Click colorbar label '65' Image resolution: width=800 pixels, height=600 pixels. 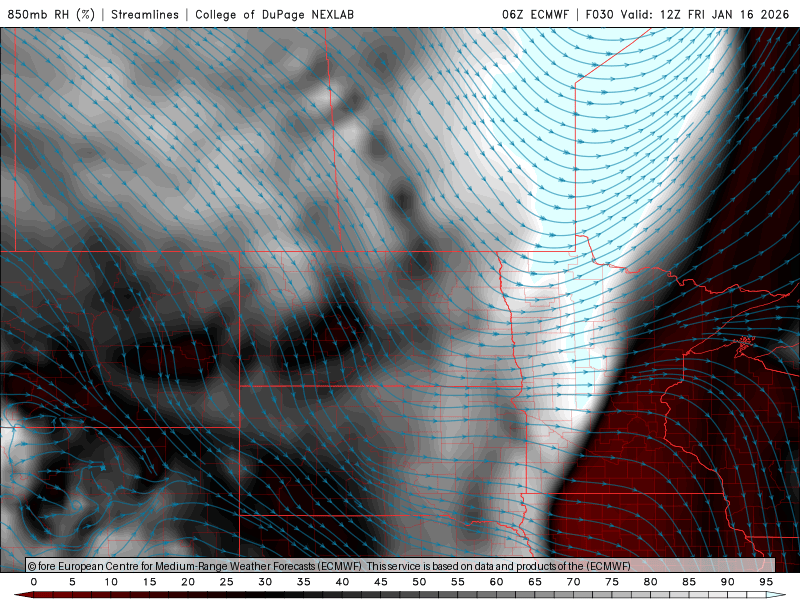point(535,582)
